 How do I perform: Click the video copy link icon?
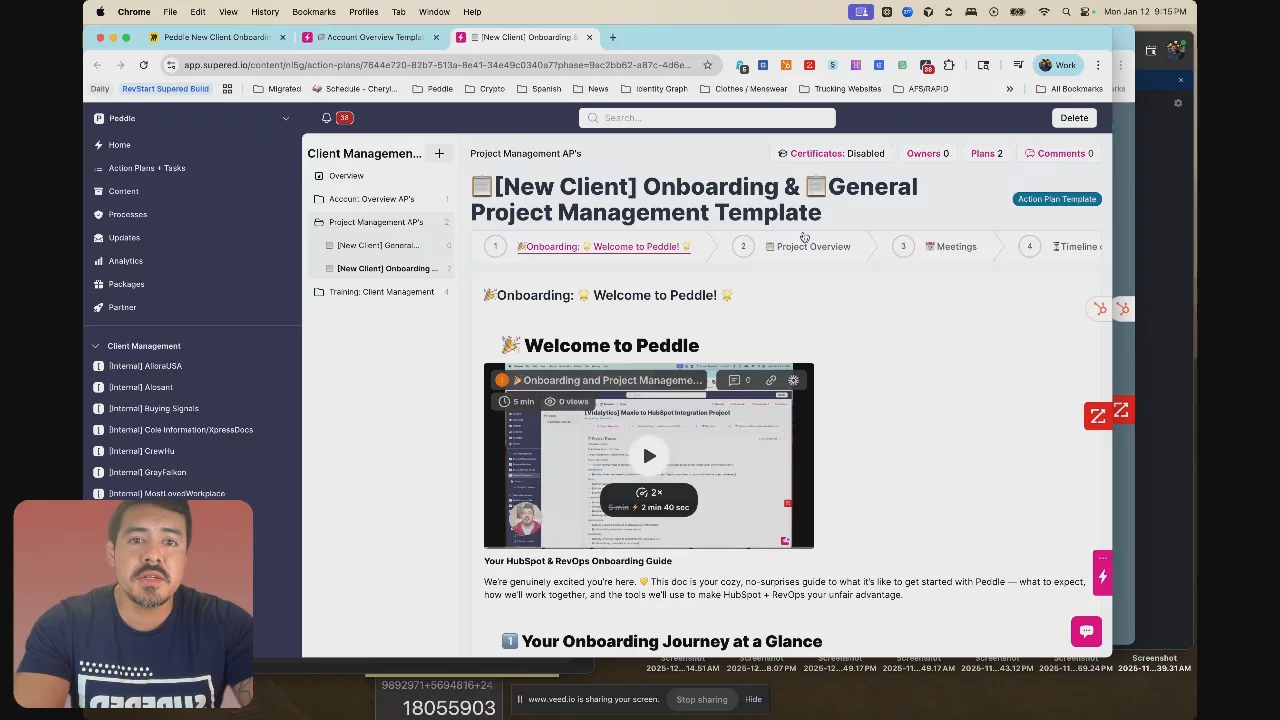tap(771, 380)
